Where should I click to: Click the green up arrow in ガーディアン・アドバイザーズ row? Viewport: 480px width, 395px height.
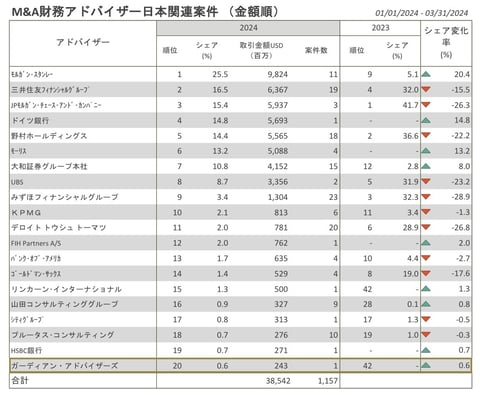[x=426, y=365]
